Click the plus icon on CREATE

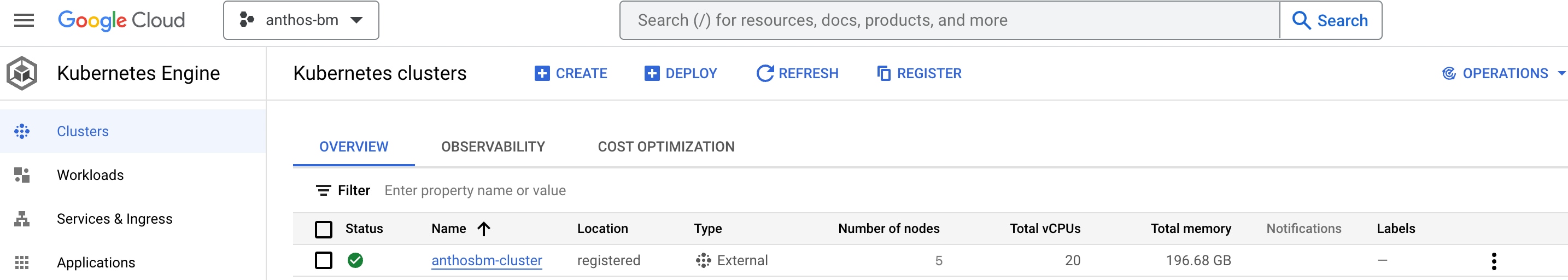542,73
